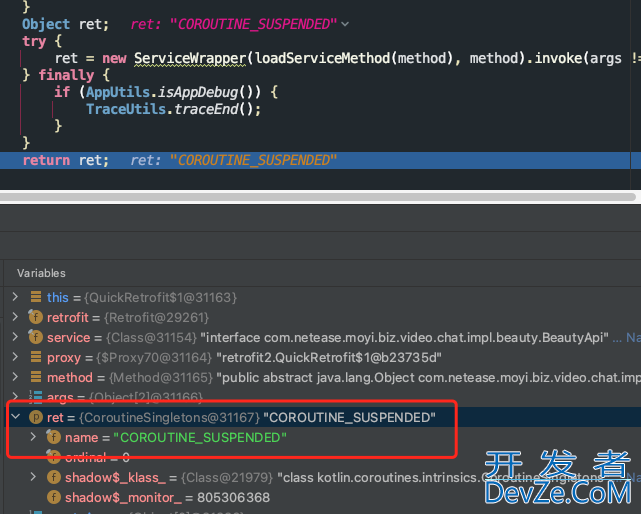This screenshot has height=514, width=641.
Task: Click the proxy variable icon
Action: [36, 357]
